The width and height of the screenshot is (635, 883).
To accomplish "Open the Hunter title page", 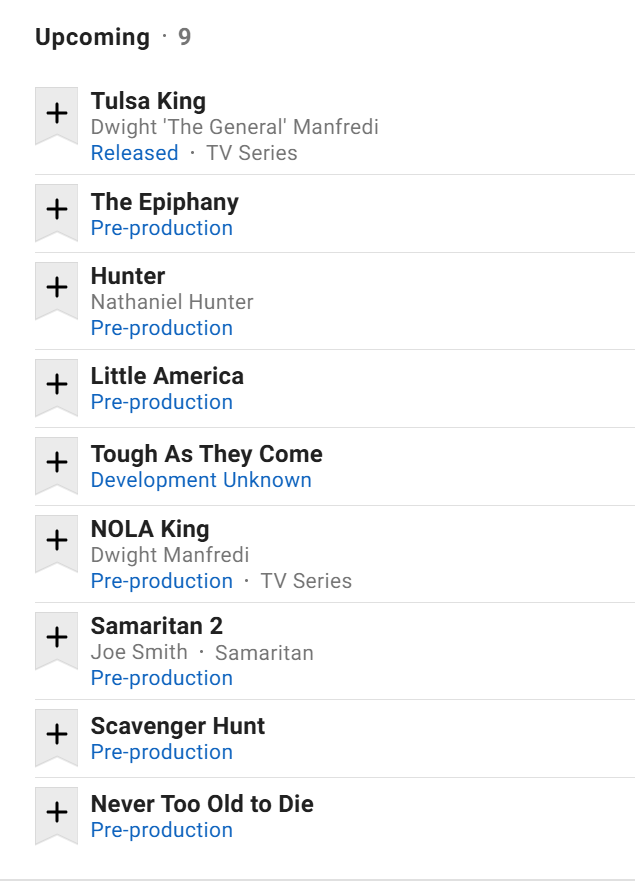I will click(128, 276).
